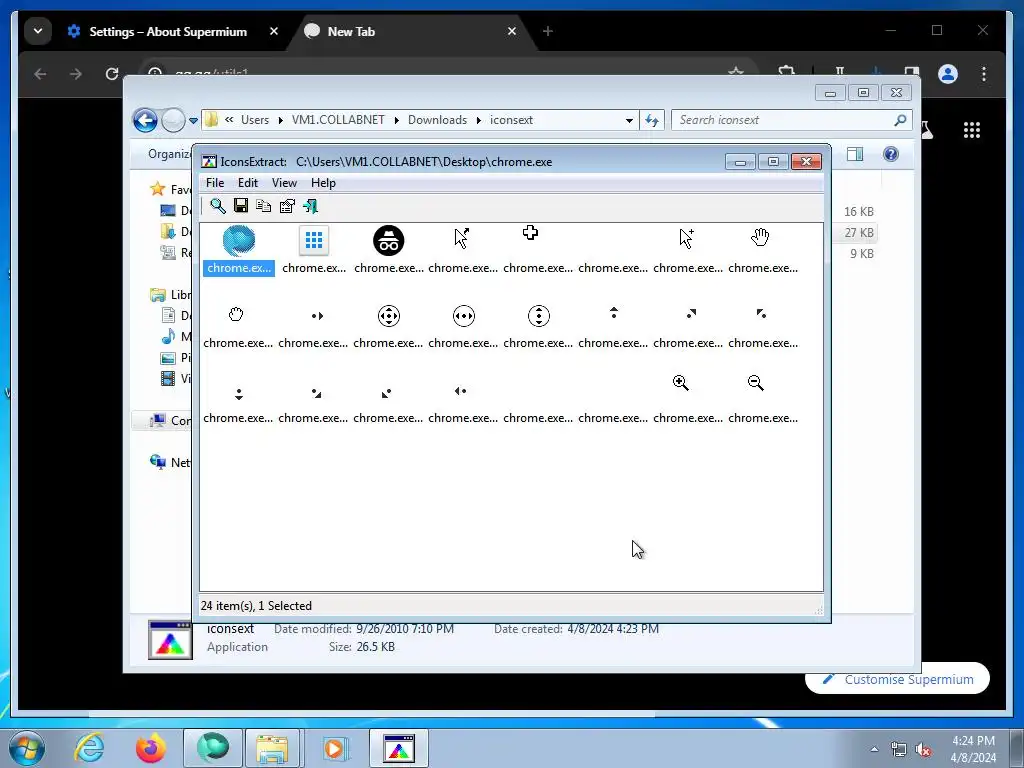The image size is (1024, 768).
Task: Click the 16 KB file size entry
Action: pyautogui.click(x=858, y=212)
